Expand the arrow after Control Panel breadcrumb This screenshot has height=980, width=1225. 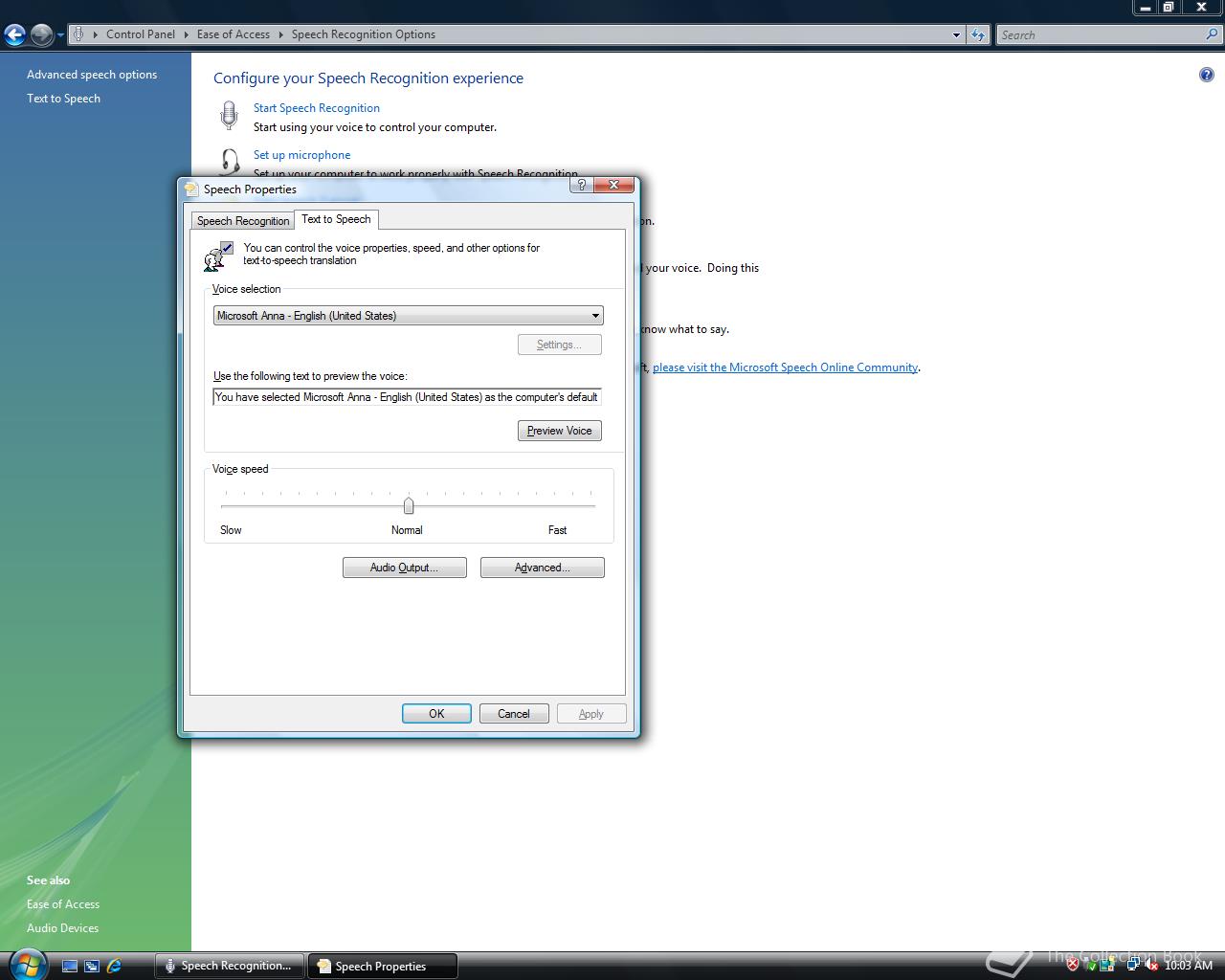point(186,34)
